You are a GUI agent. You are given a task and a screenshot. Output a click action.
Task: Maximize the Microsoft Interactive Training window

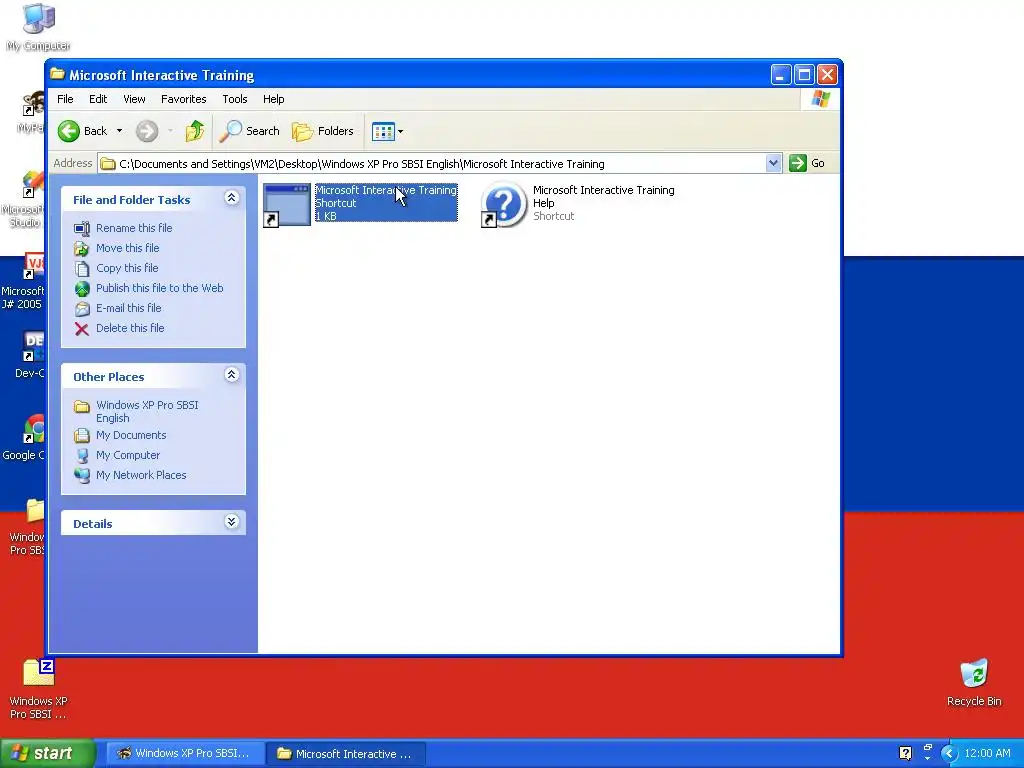tap(804, 74)
